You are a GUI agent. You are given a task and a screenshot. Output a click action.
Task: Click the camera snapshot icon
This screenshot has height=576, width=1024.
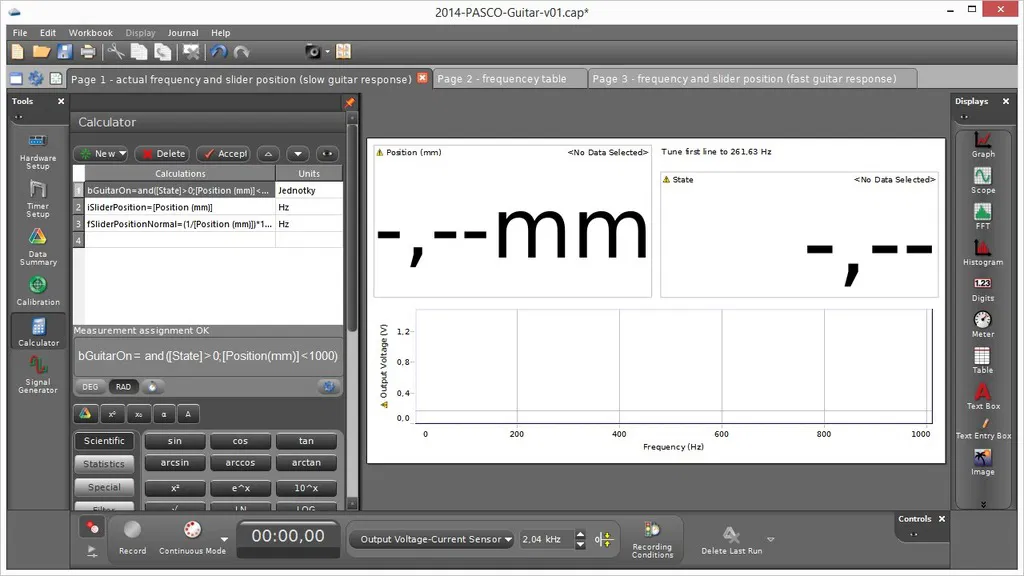click(x=313, y=52)
